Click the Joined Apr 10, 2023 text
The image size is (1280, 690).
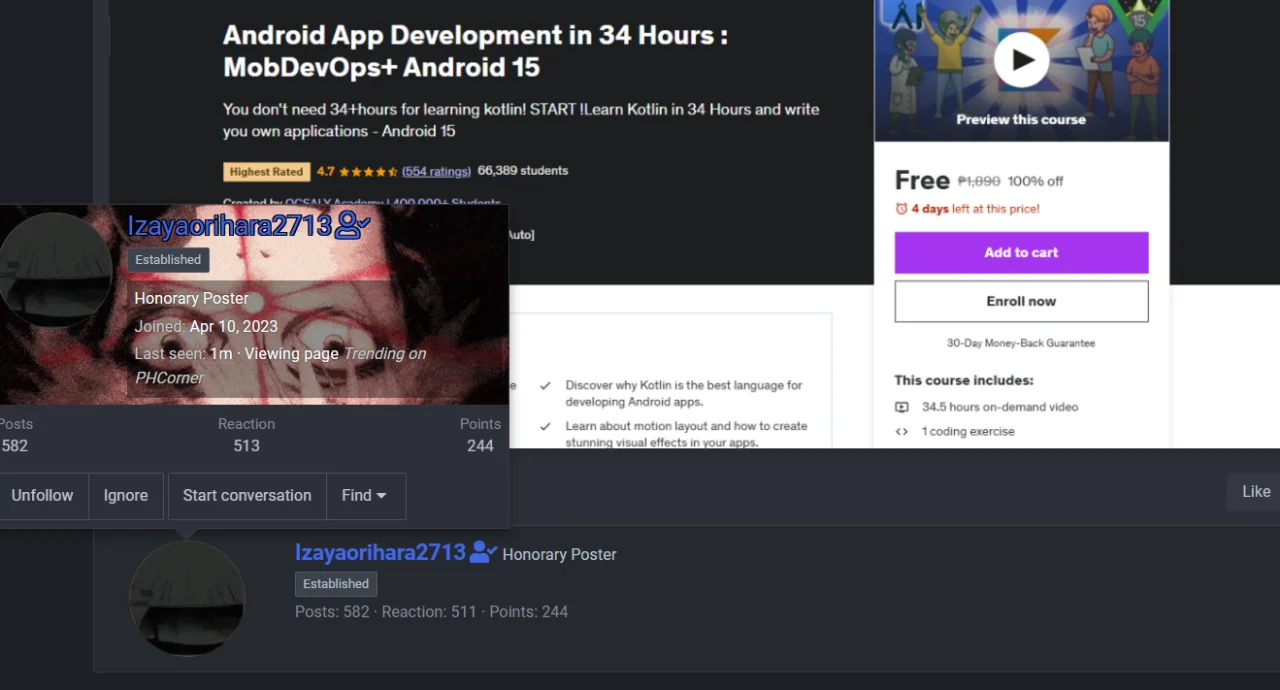click(206, 326)
